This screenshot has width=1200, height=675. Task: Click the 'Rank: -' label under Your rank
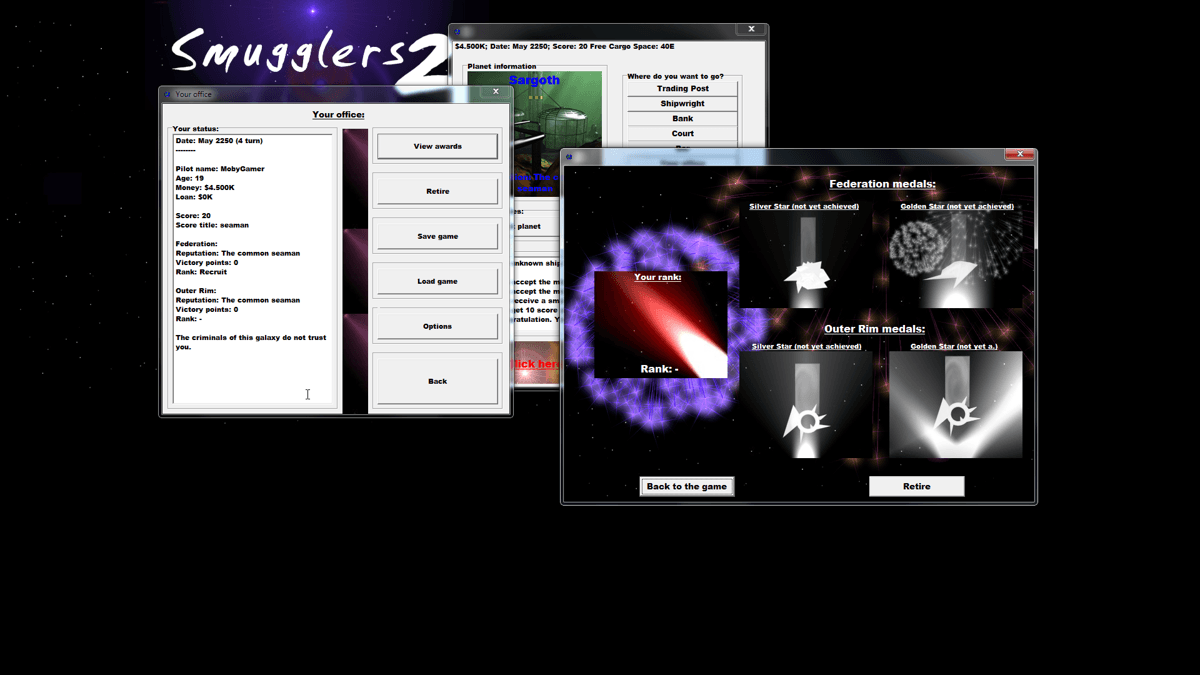tap(660, 369)
